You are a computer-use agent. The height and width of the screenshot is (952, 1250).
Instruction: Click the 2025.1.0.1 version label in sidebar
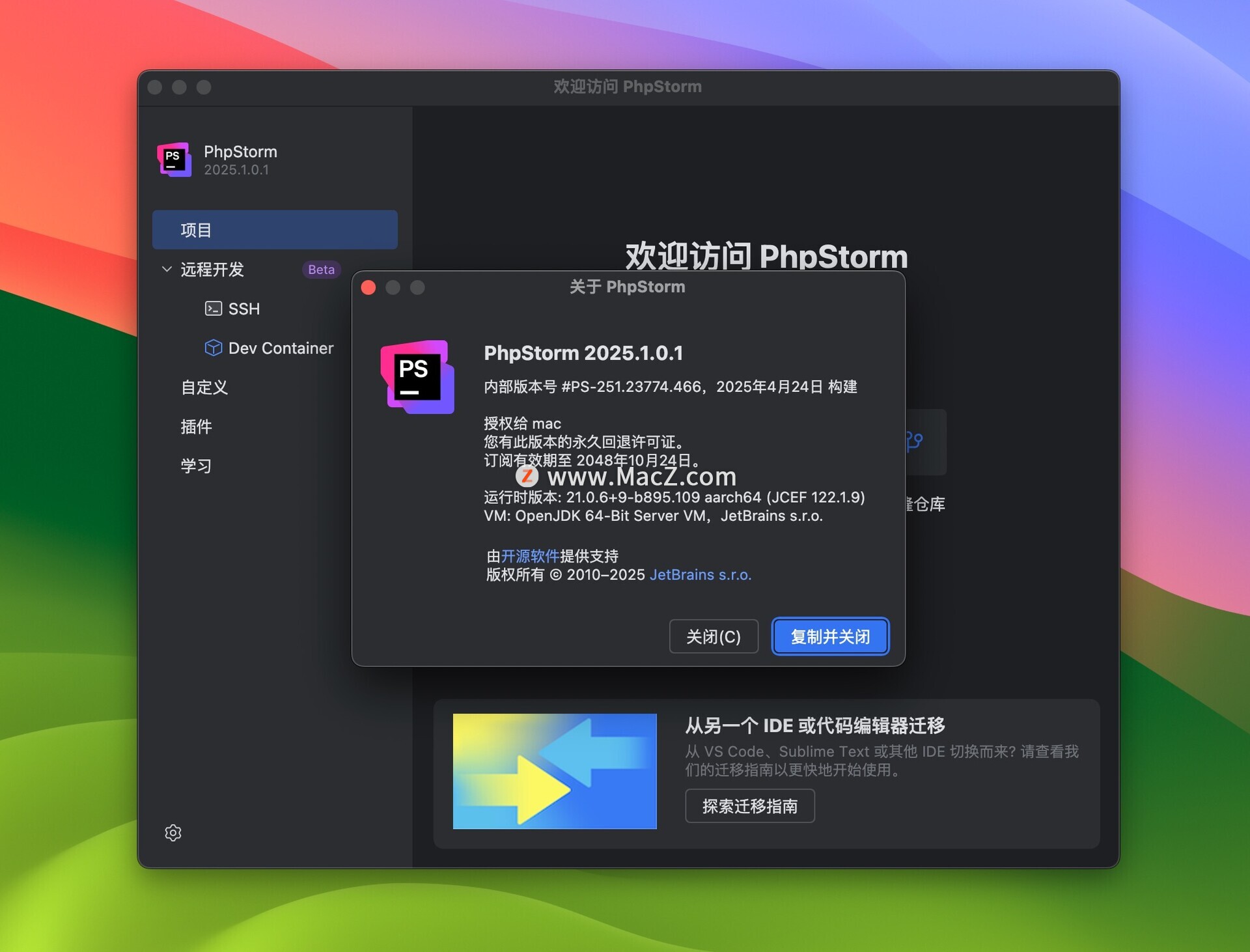tap(236, 170)
